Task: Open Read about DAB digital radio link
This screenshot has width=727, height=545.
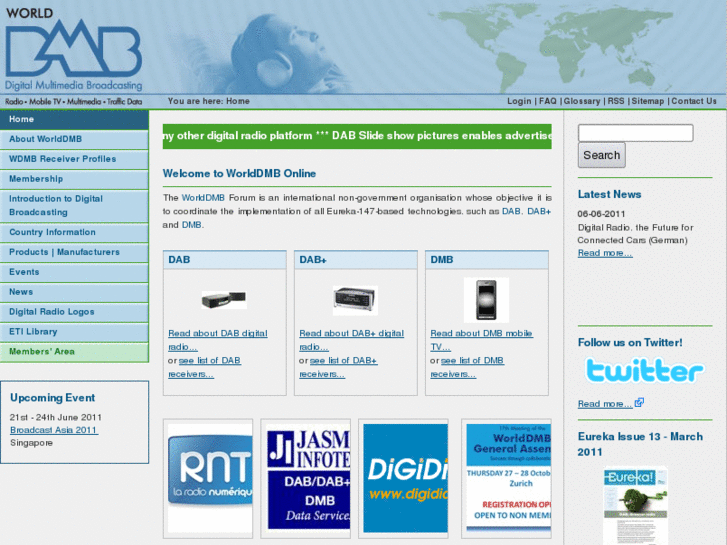Action: click(x=217, y=340)
